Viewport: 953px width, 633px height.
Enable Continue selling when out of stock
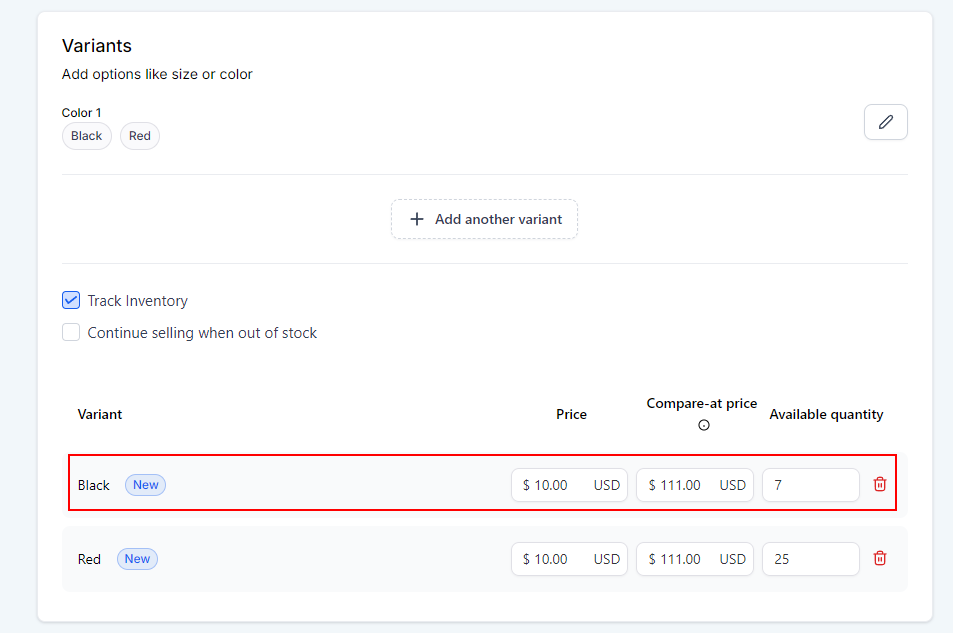71,333
